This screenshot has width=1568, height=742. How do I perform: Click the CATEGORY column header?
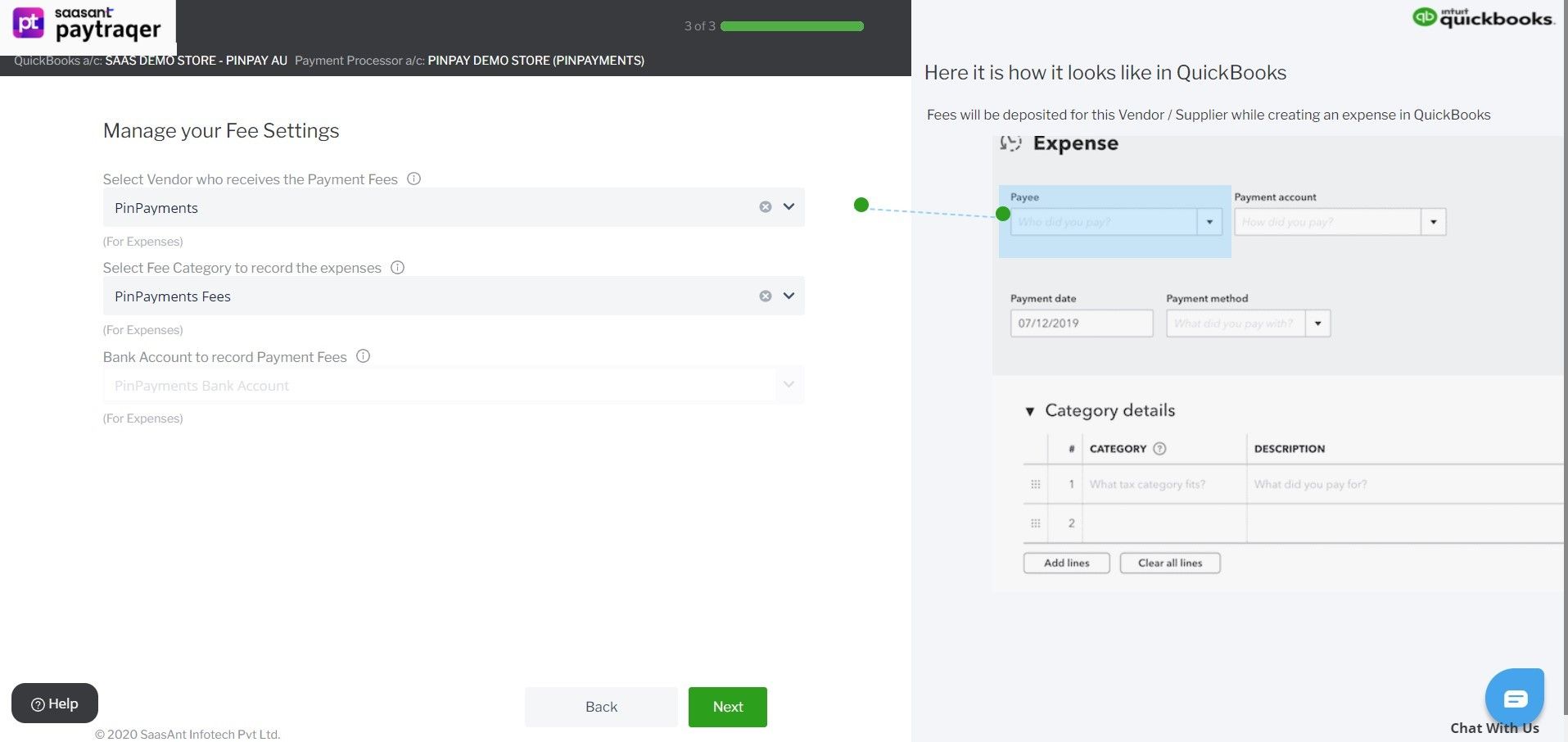1118,449
